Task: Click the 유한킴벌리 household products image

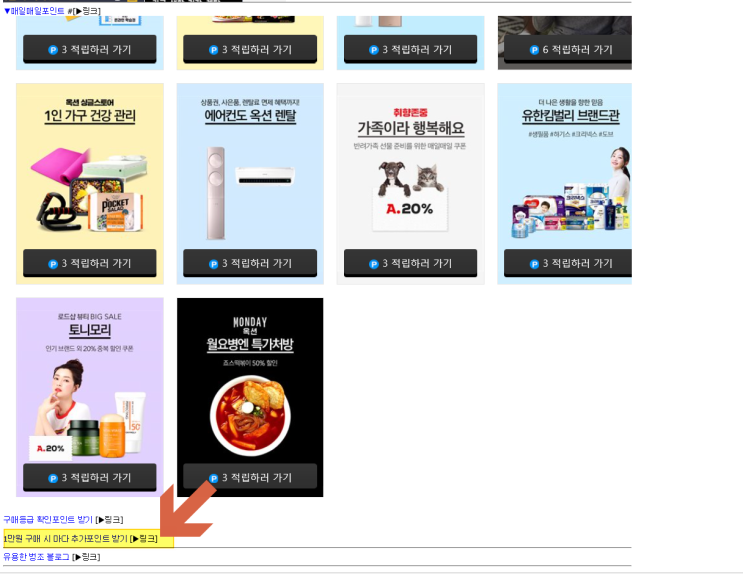Action: (571, 193)
